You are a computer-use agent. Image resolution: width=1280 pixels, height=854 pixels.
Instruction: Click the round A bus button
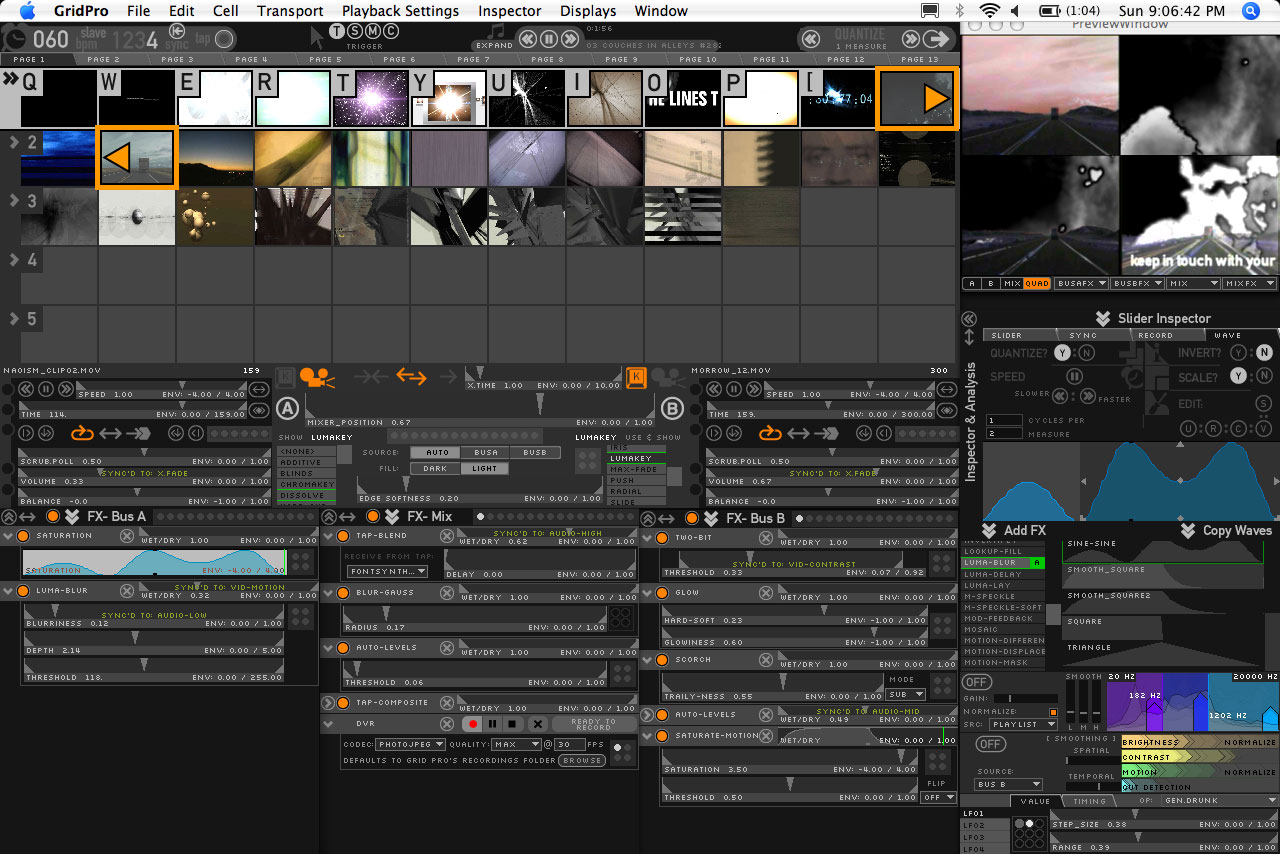click(288, 408)
